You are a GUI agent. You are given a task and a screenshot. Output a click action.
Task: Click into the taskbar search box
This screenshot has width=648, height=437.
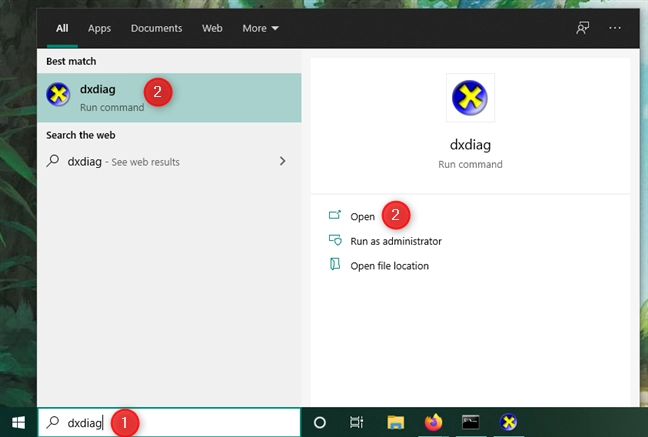(169, 422)
